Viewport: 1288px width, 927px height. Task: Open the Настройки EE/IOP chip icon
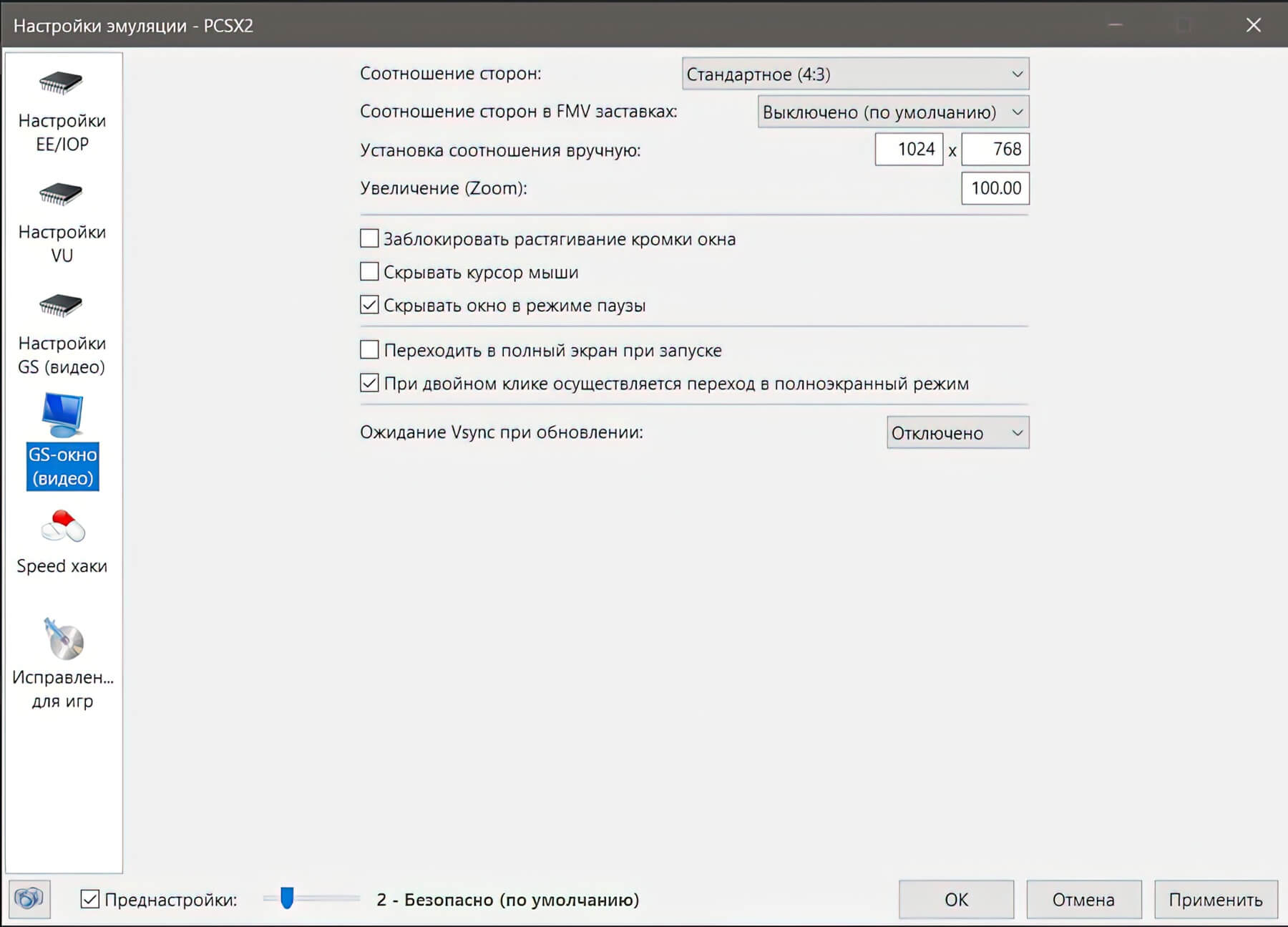click(x=61, y=82)
